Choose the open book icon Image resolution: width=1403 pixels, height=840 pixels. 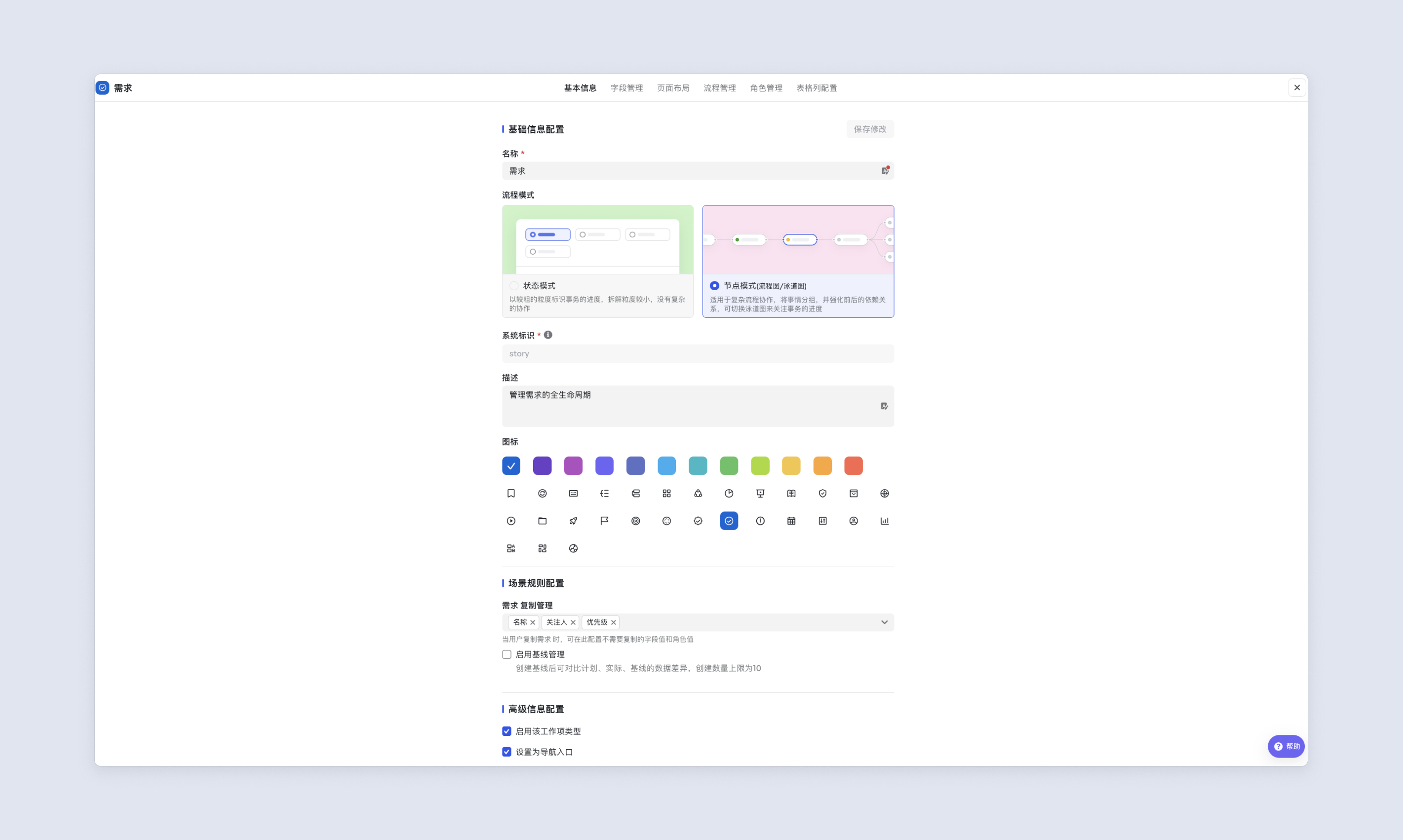click(791, 494)
